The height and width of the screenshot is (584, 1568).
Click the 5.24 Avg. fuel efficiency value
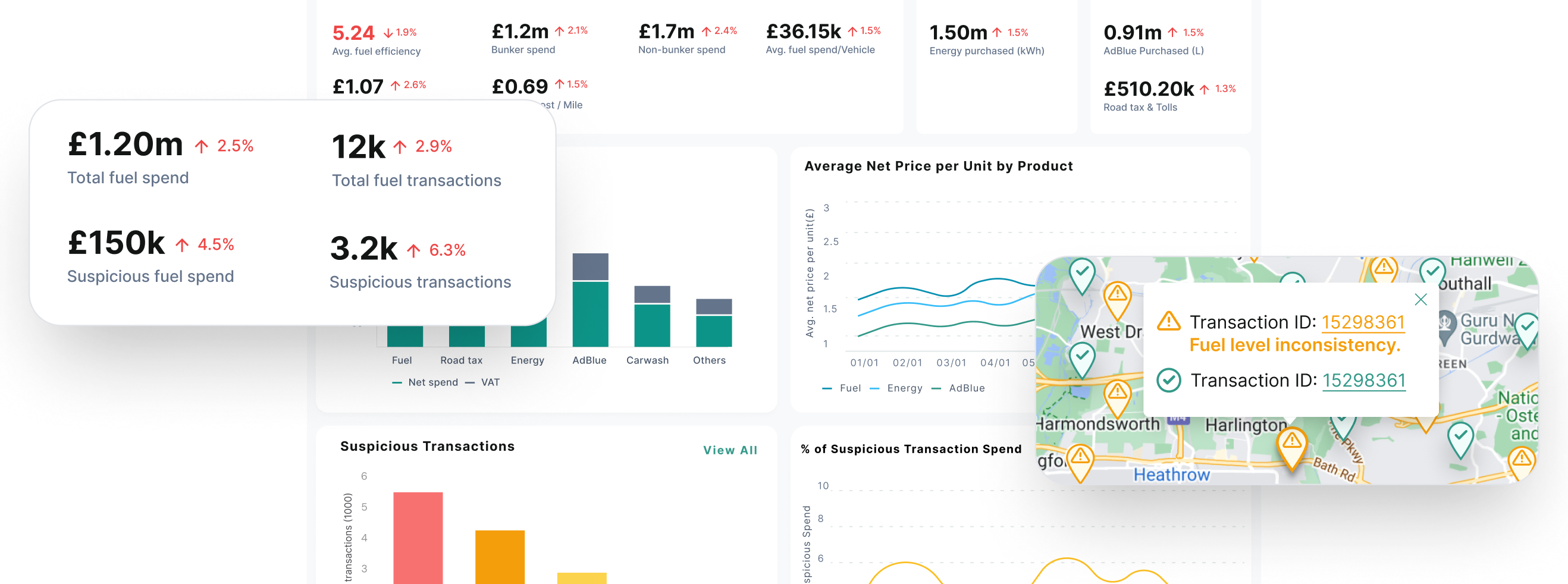[353, 33]
